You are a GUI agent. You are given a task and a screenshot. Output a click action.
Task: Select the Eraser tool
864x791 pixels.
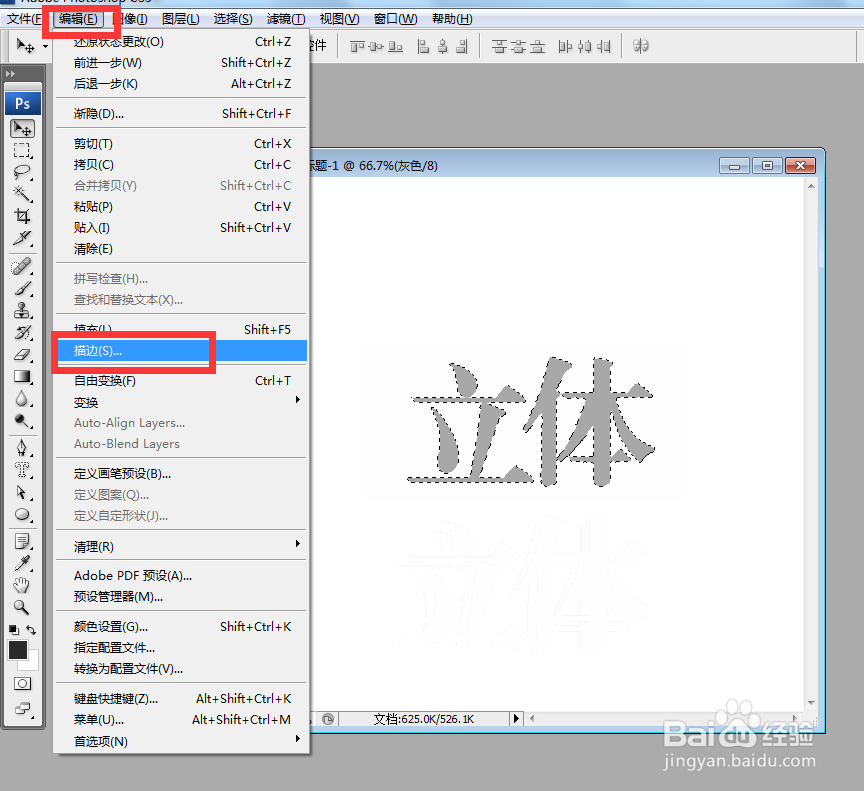click(22, 355)
